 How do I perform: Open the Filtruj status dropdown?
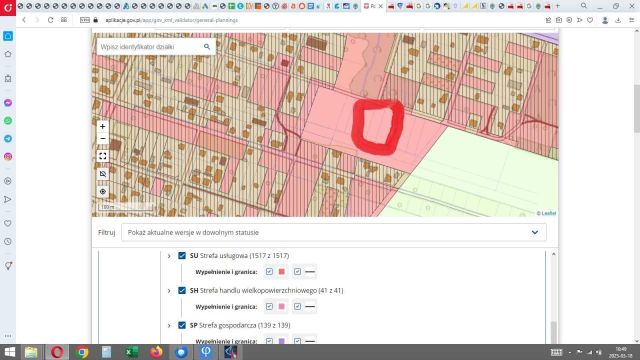[333, 232]
